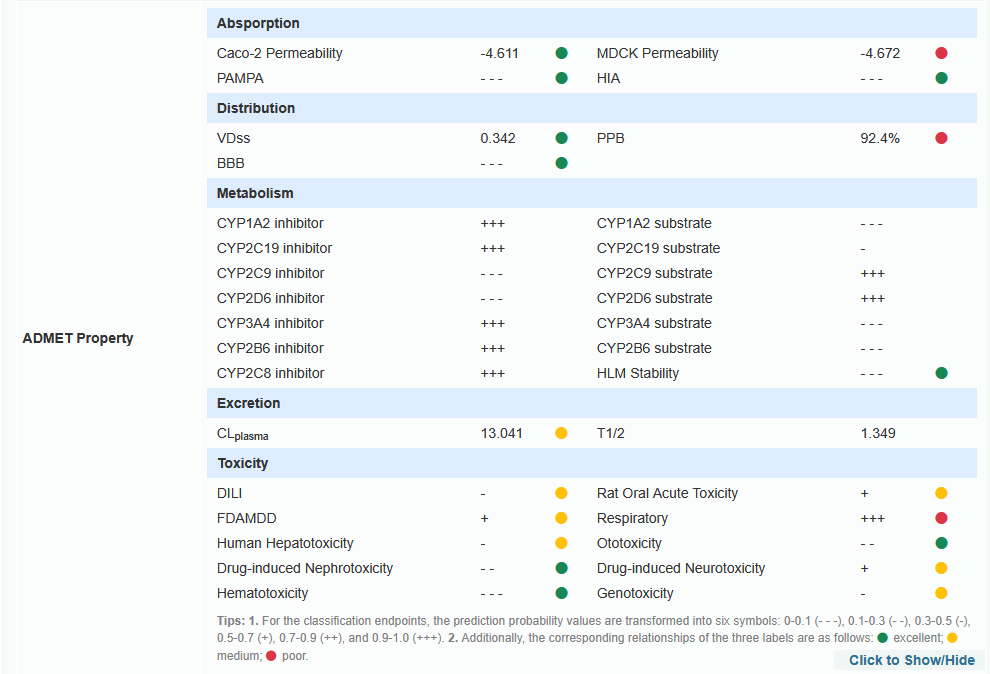Click the red dot next to MDCK Permeability
Screen dimensions: 990x674
[x=941, y=53]
